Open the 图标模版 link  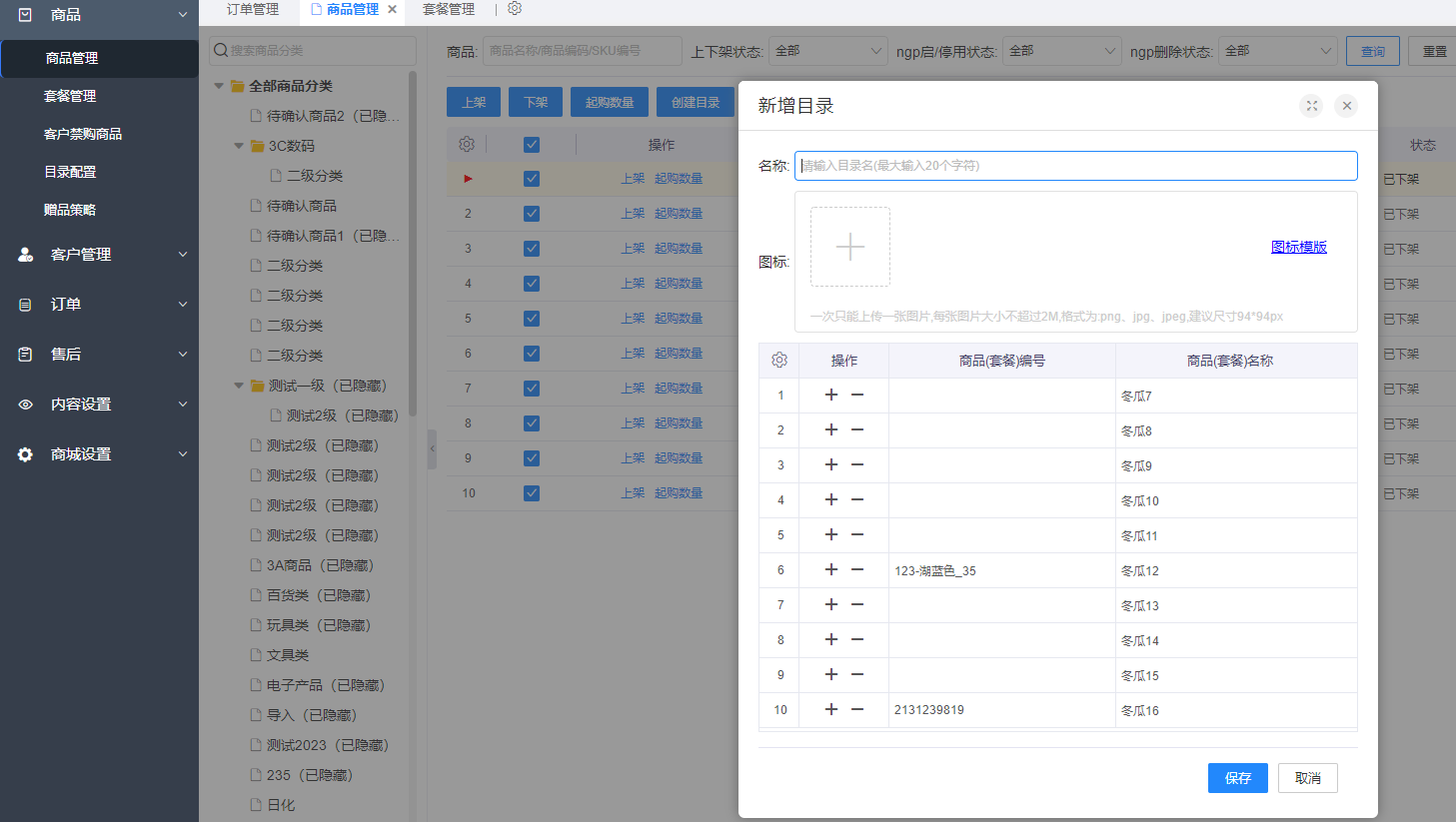(1298, 247)
